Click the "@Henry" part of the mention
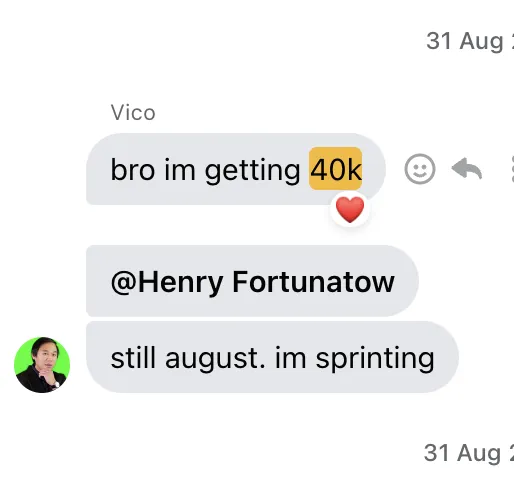The height and width of the screenshot is (494, 514). (x=167, y=283)
